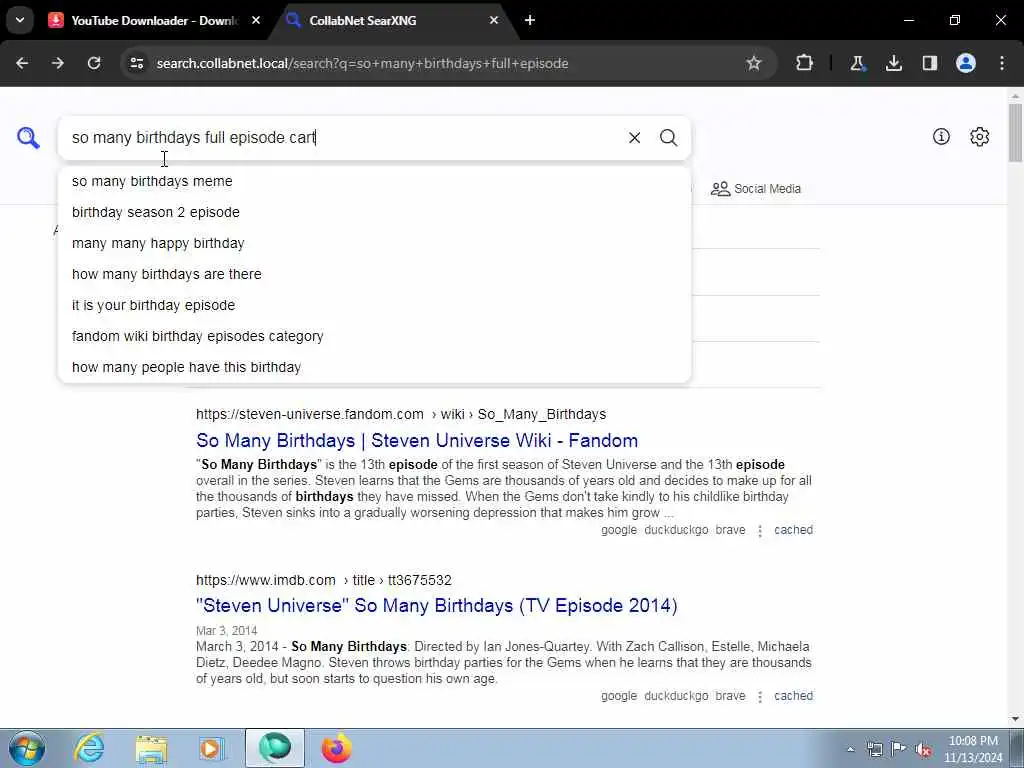
Task: Choose suggestion 'so many birthdays meme'
Action: coord(374,181)
